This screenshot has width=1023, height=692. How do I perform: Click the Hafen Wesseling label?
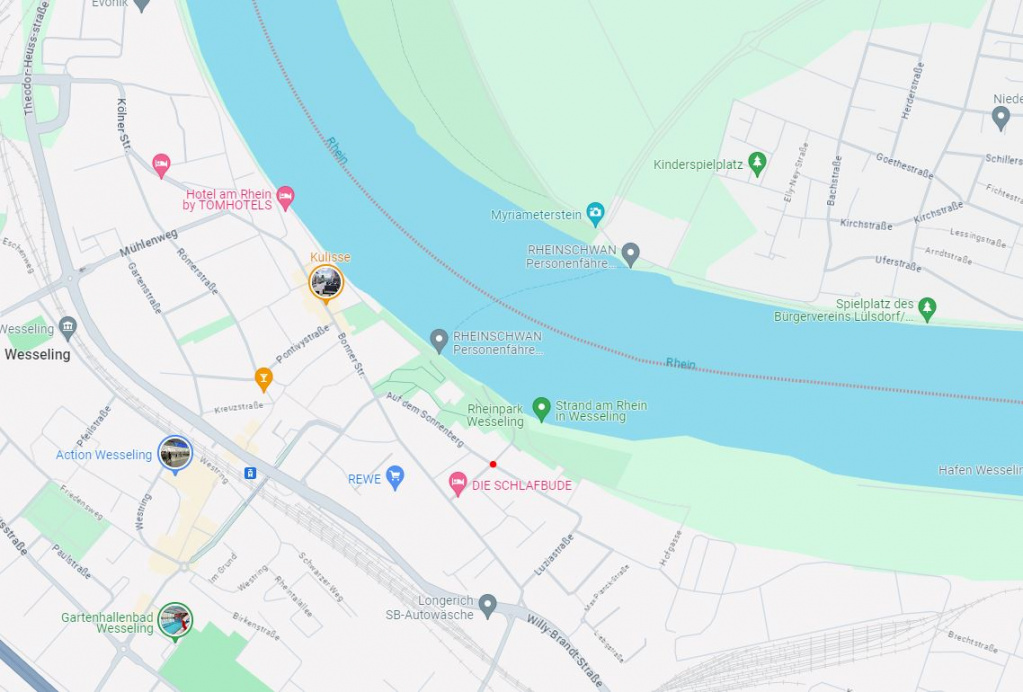point(980,470)
